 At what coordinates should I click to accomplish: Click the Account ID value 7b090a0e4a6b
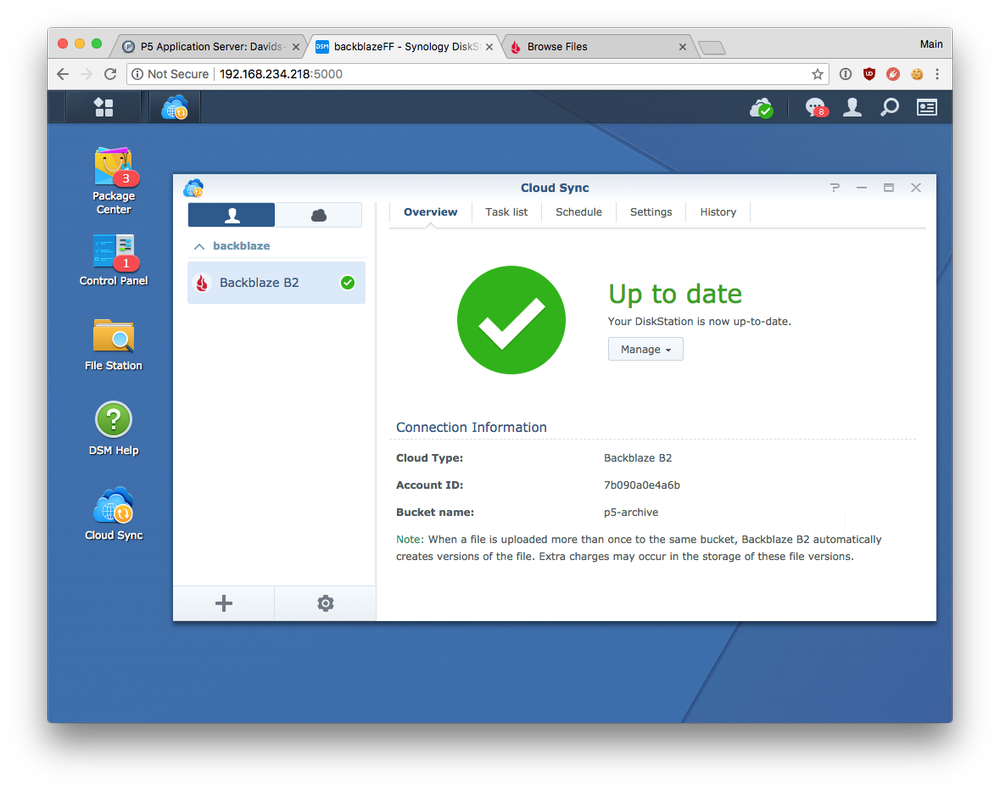(642, 485)
